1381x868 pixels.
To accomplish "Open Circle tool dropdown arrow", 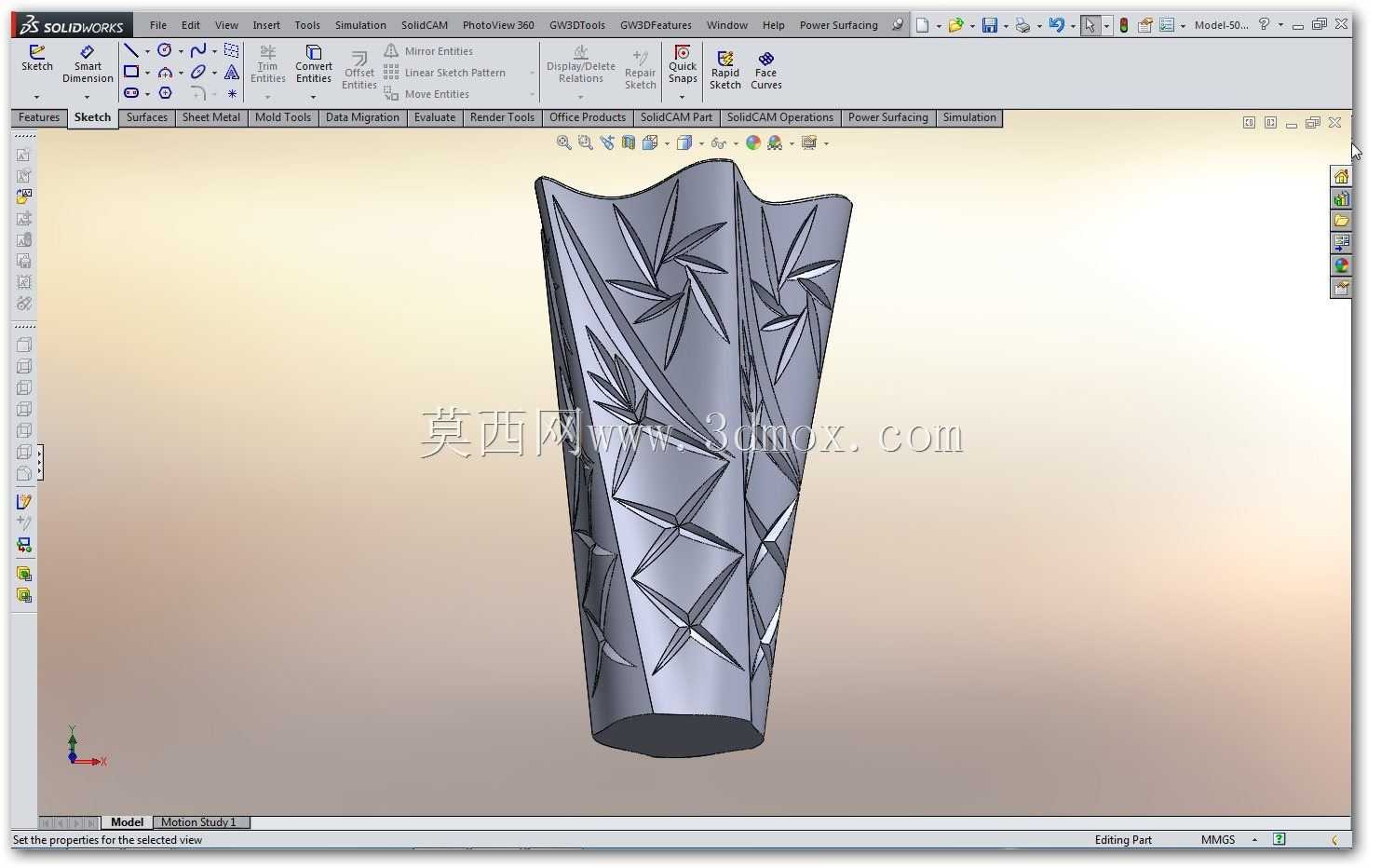I will 181,51.
